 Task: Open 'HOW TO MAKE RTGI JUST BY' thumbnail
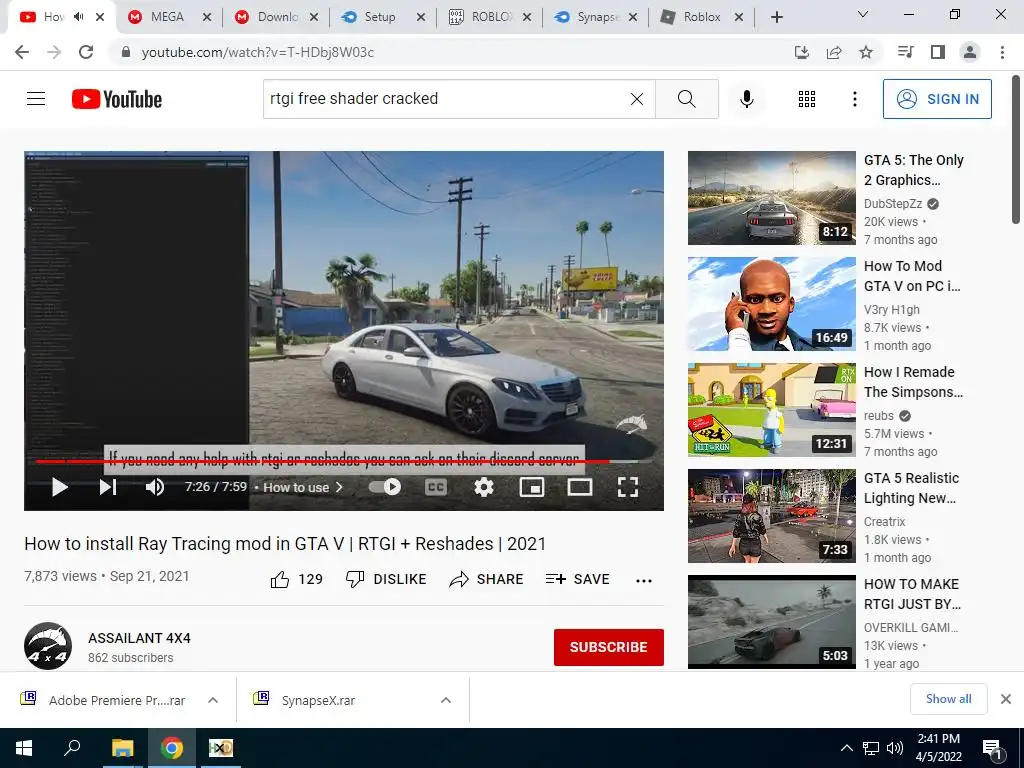[771, 622]
